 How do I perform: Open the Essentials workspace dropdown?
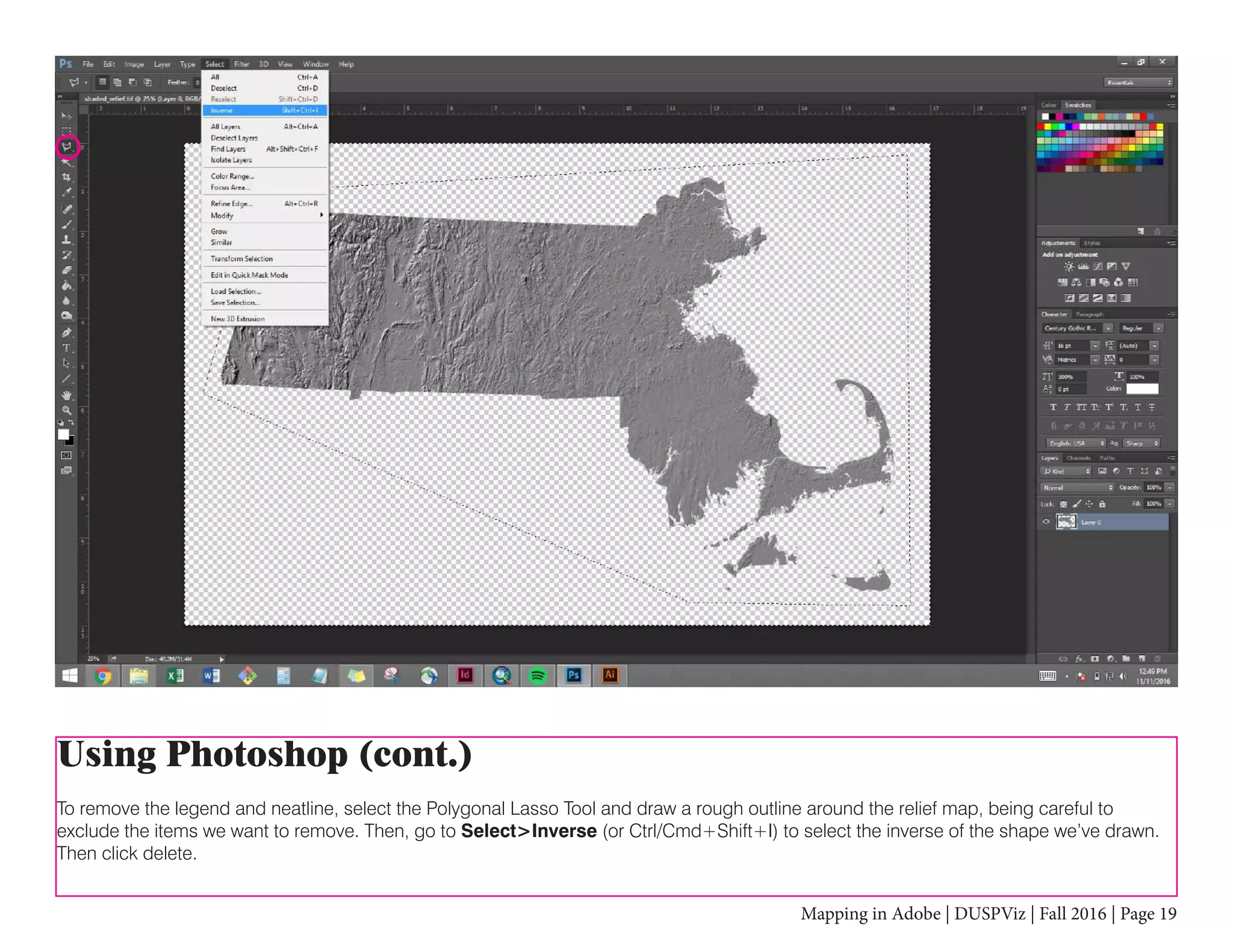pos(1139,82)
